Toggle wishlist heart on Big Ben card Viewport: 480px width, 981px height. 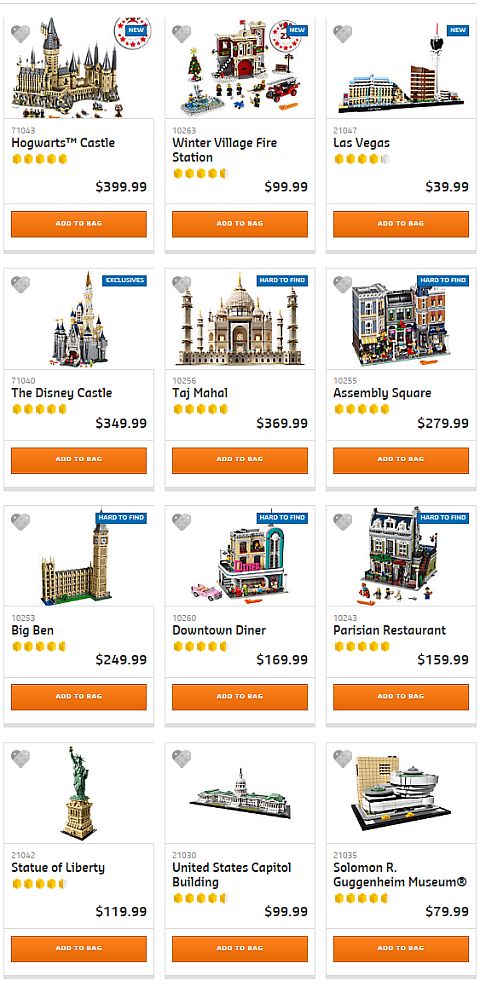pyautogui.click(x=21, y=522)
